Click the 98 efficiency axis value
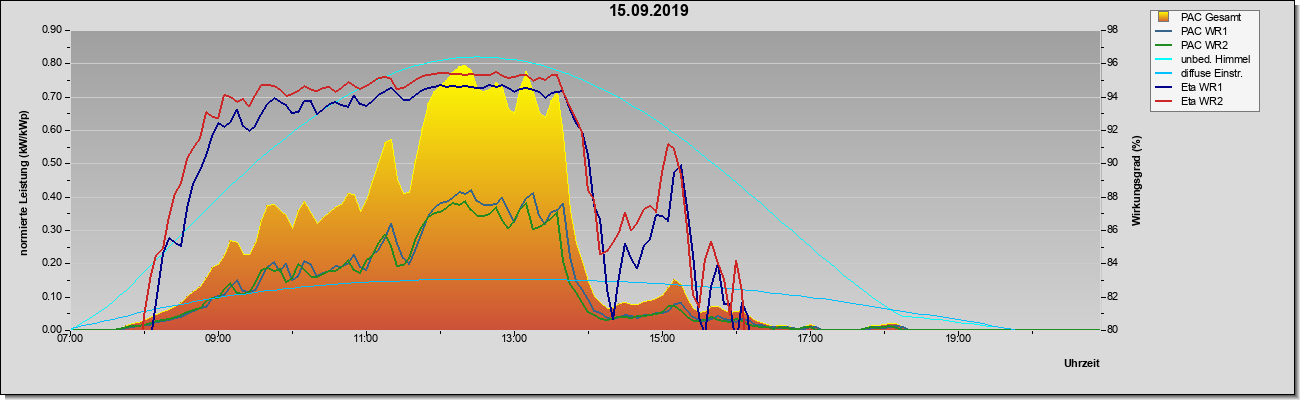Viewport: 1300px width, 400px height. pos(1112,30)
